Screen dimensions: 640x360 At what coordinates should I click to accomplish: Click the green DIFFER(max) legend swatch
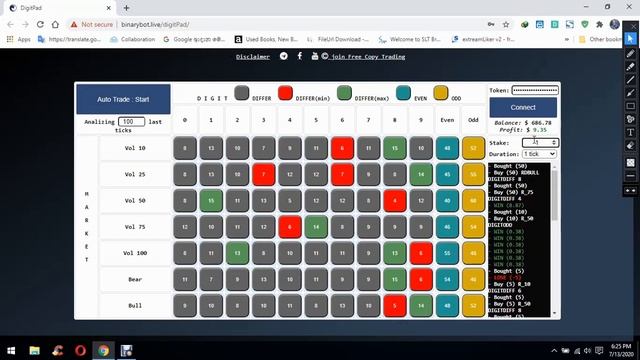344,93
